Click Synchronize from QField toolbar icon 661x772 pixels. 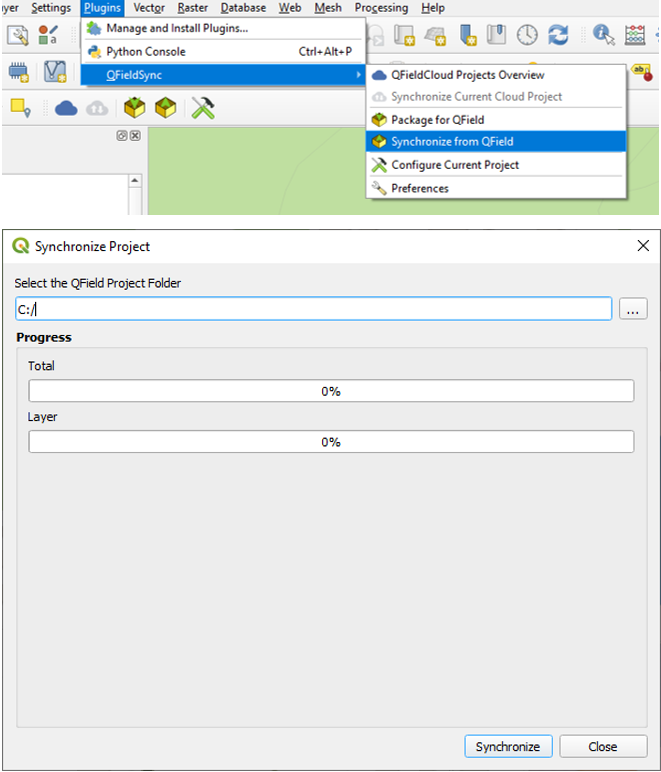pos(165,107)
